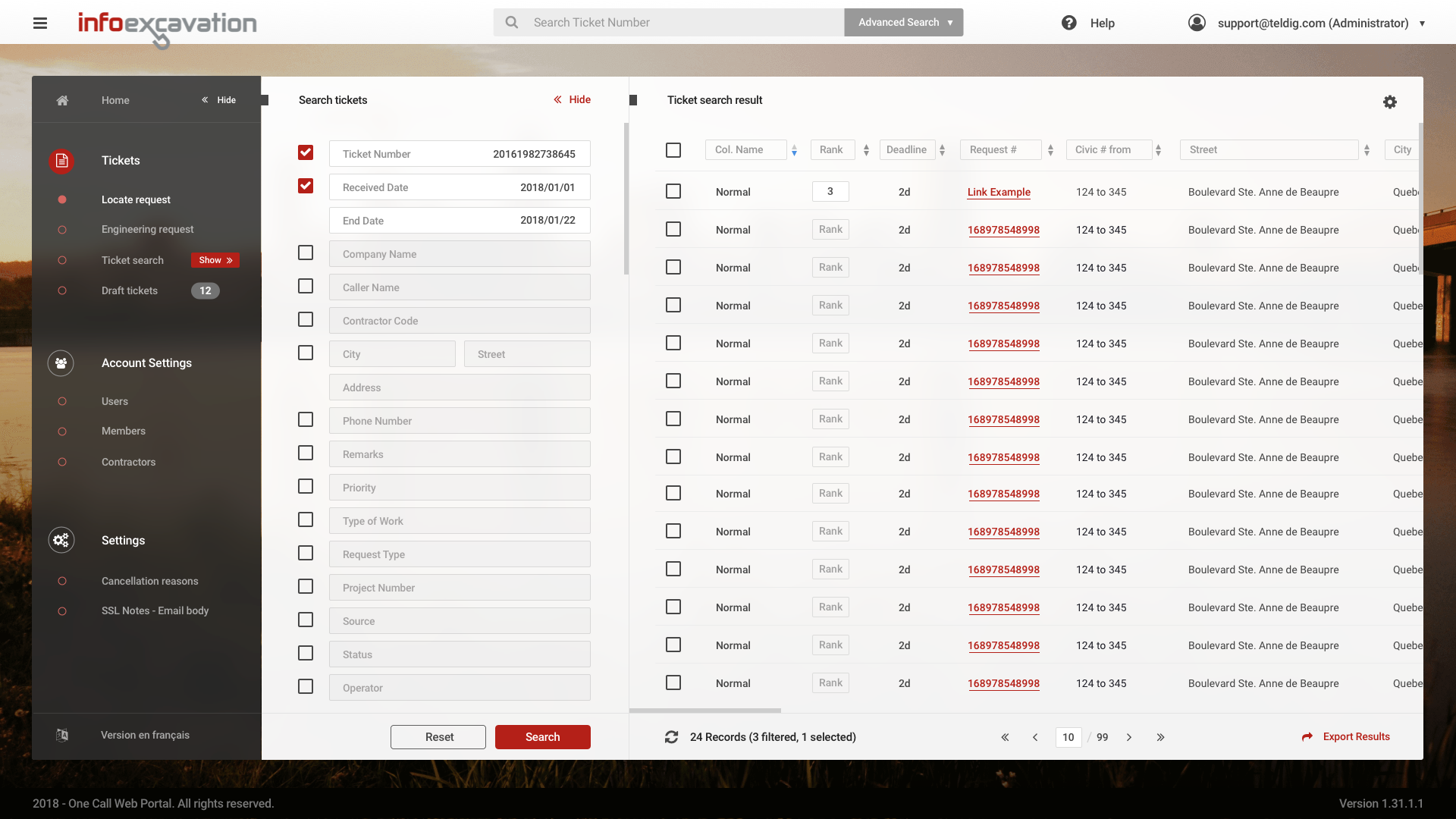Click the Home house icon

(62, 100)
